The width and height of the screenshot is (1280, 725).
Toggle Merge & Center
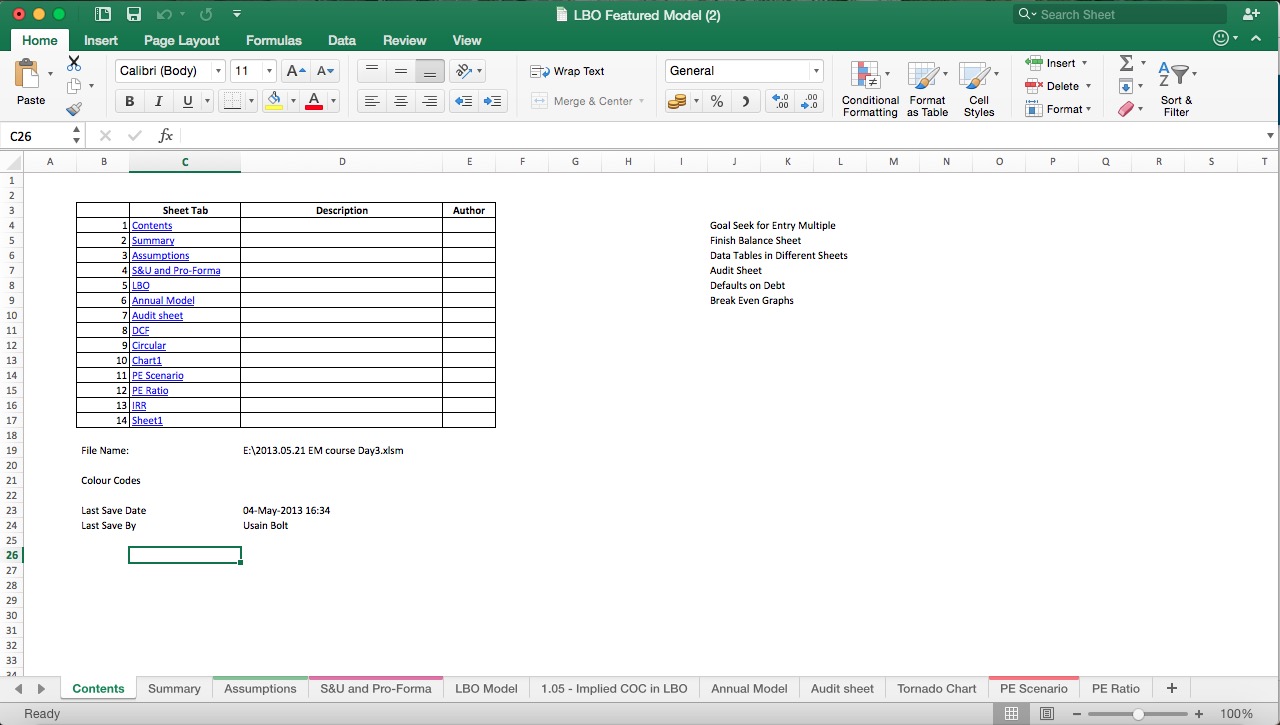(588, 101)
